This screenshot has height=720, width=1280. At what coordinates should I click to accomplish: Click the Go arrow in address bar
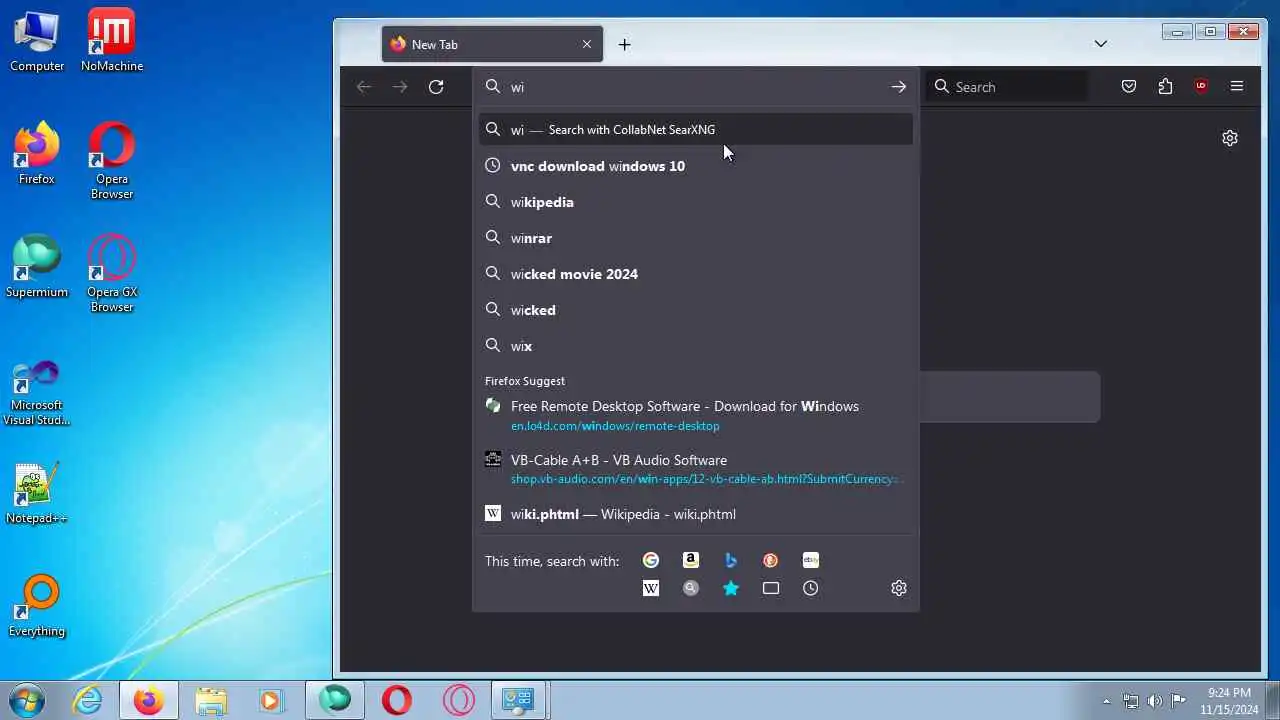pos(899,87)
